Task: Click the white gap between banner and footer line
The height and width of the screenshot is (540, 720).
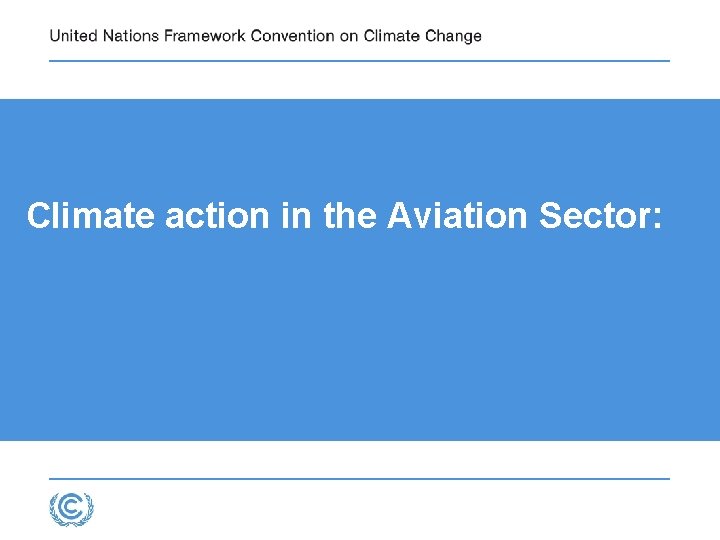Action: [360, 459]
